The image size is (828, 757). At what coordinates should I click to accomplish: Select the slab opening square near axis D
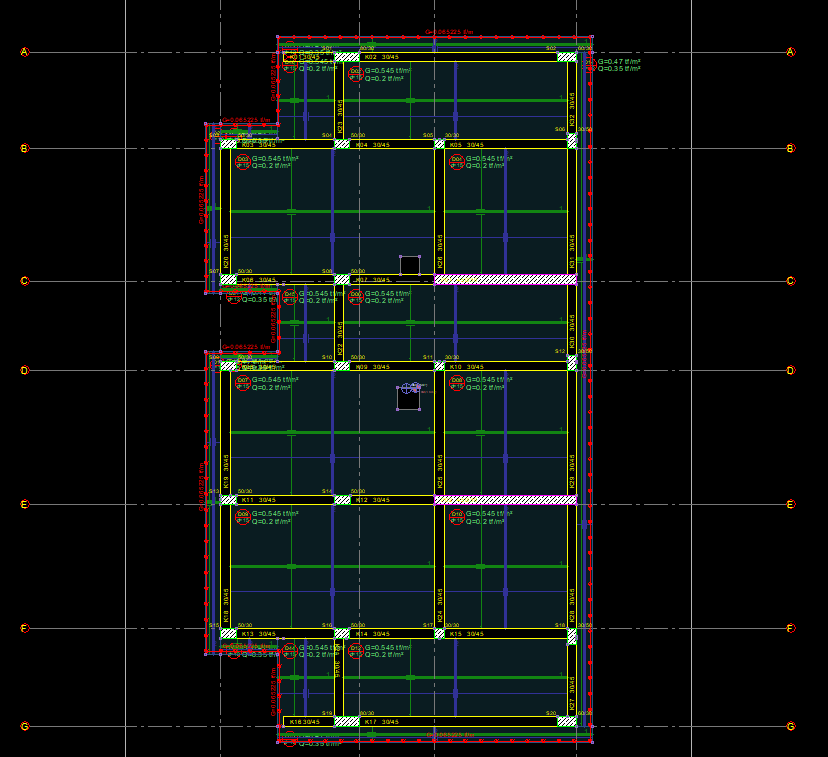coord(408,398)
